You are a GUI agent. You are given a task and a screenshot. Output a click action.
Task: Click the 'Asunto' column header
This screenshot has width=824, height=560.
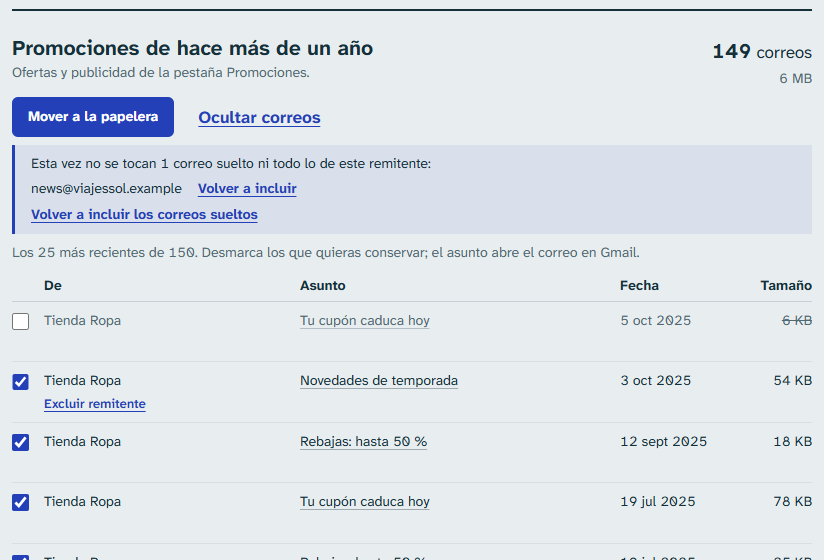coord(323,285)
